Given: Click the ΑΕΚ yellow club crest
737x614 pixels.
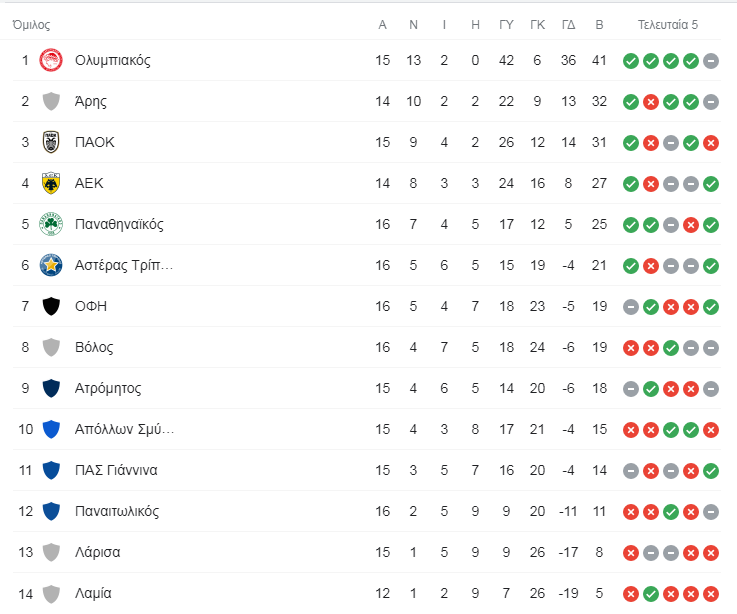Looking at the screenshot, I should [51, 183].
